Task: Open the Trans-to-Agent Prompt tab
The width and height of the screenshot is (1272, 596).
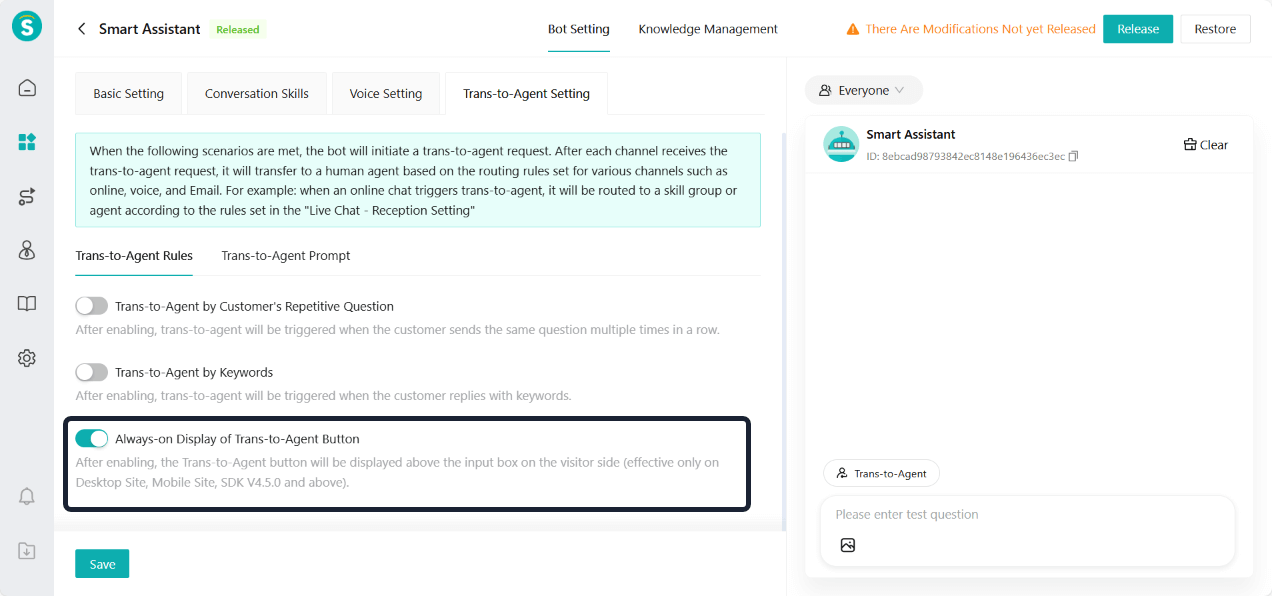Action: [x=286, y=255]
